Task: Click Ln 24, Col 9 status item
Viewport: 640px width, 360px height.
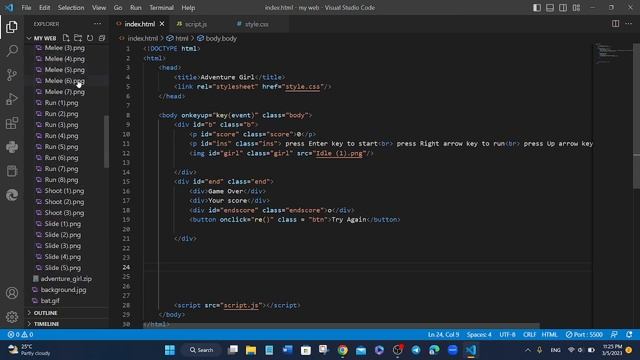Action: (443, 334)
